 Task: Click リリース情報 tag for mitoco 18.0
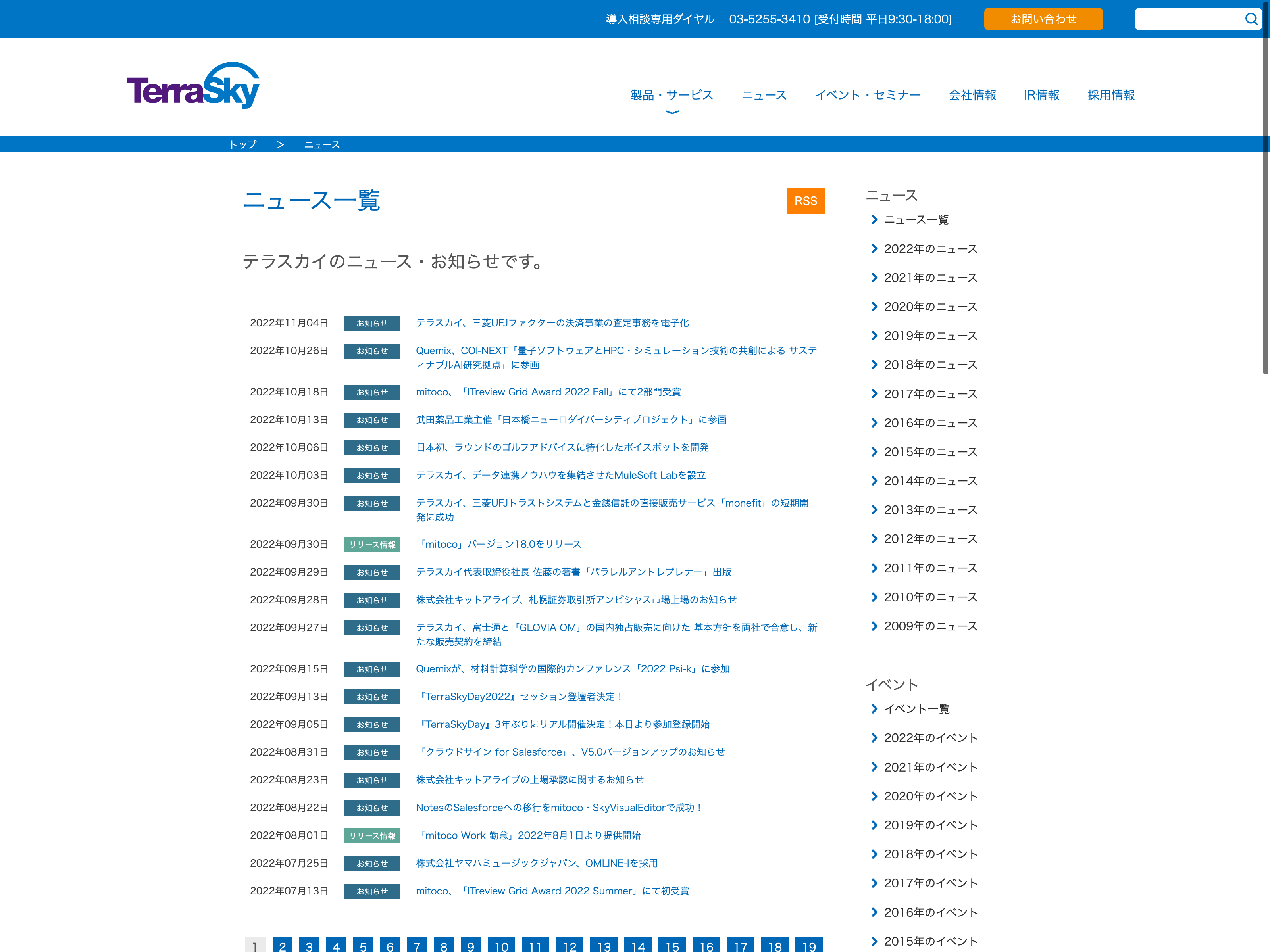tap(371, 545)
